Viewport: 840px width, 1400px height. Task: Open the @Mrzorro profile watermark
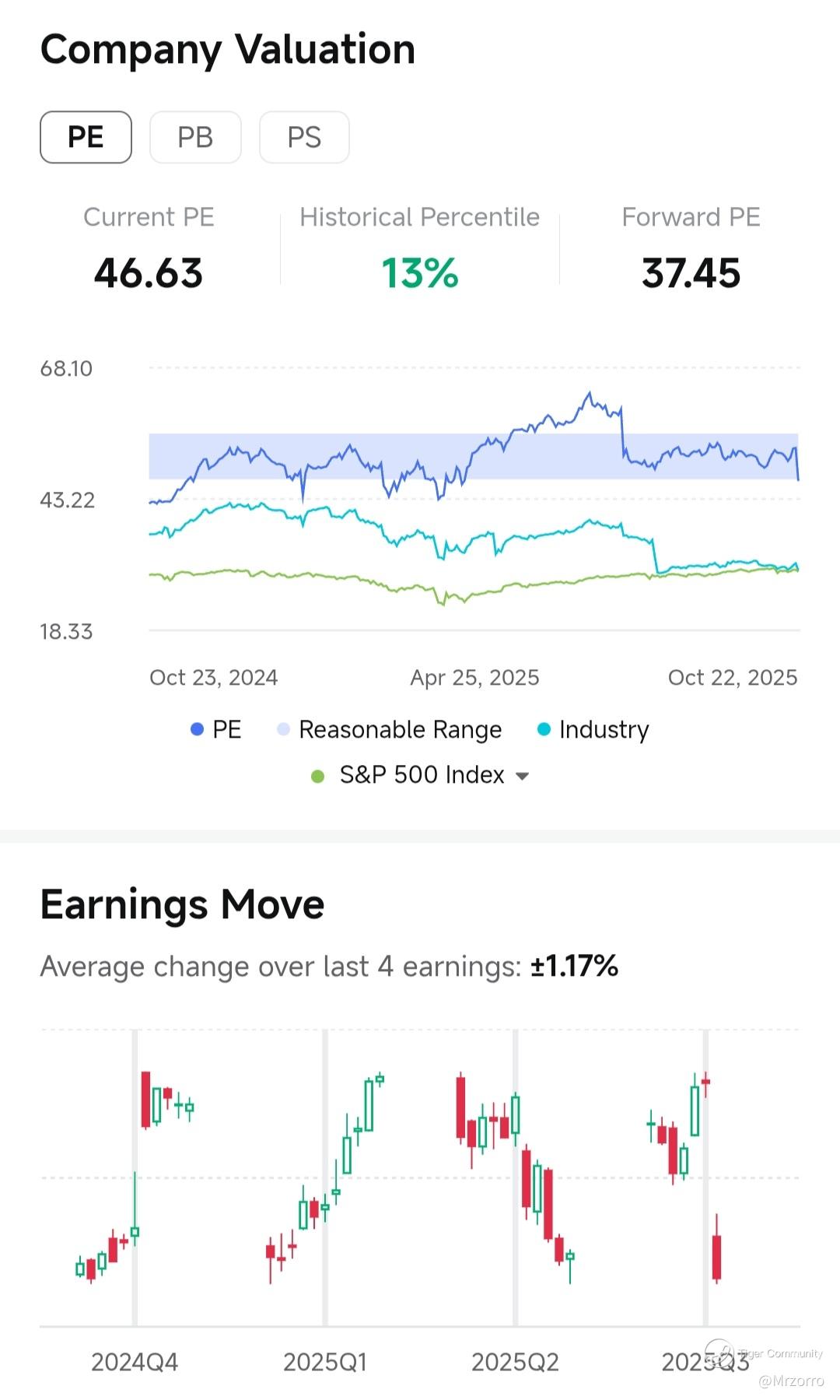pyautogui.click(x=790, y=1381)
